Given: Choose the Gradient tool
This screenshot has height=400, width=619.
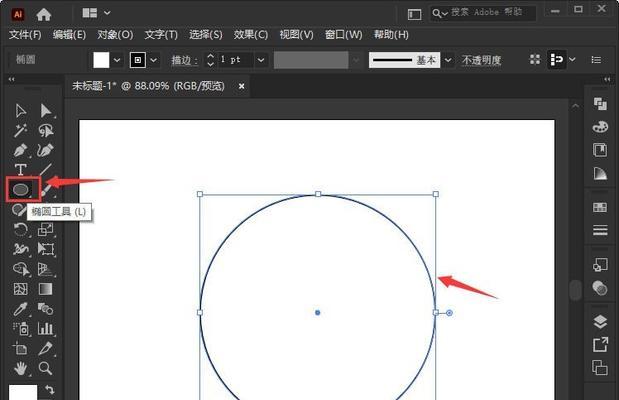Looking at the screenshot, I should pyautogui.click(x=46, y=289).
